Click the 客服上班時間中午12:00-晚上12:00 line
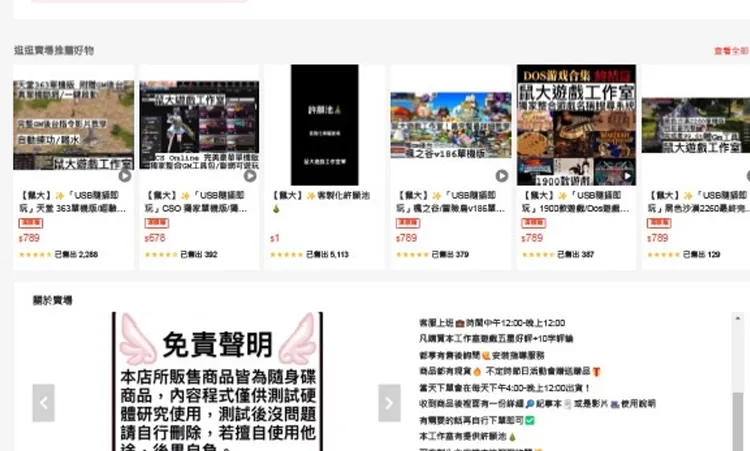This screenshot has width=750, height=451. pos(492,323)
